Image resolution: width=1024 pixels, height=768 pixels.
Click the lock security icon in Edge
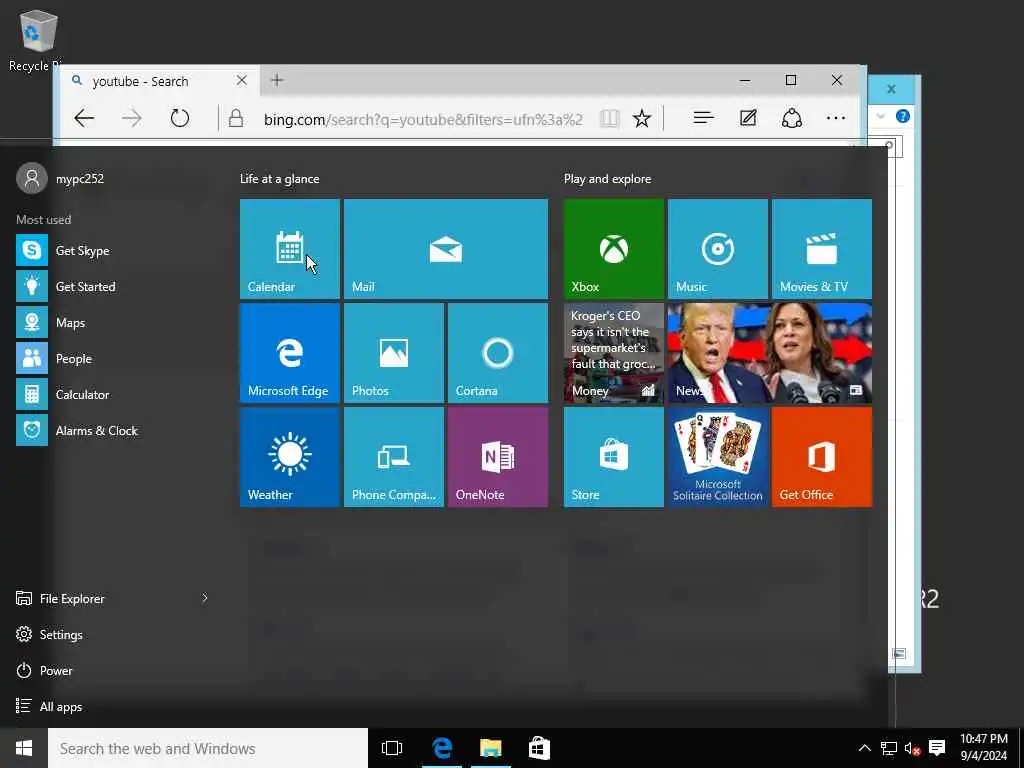point(236,118)
